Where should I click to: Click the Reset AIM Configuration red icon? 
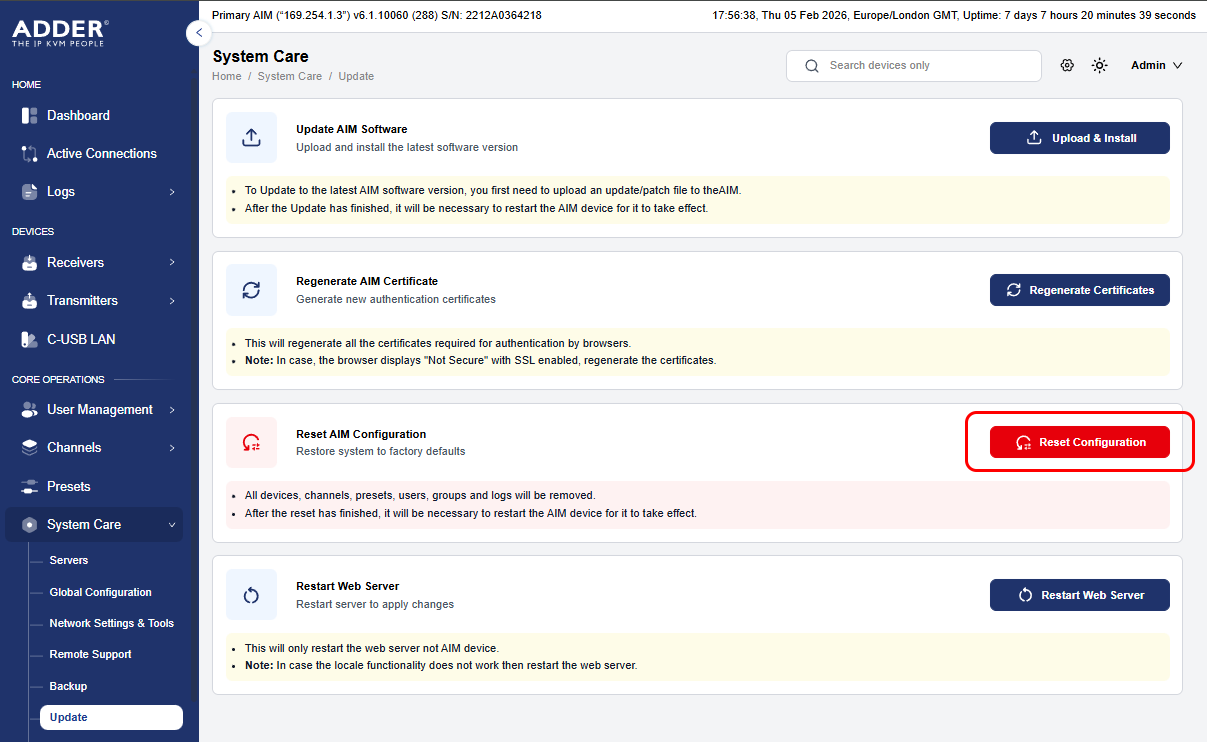point(251,442)
